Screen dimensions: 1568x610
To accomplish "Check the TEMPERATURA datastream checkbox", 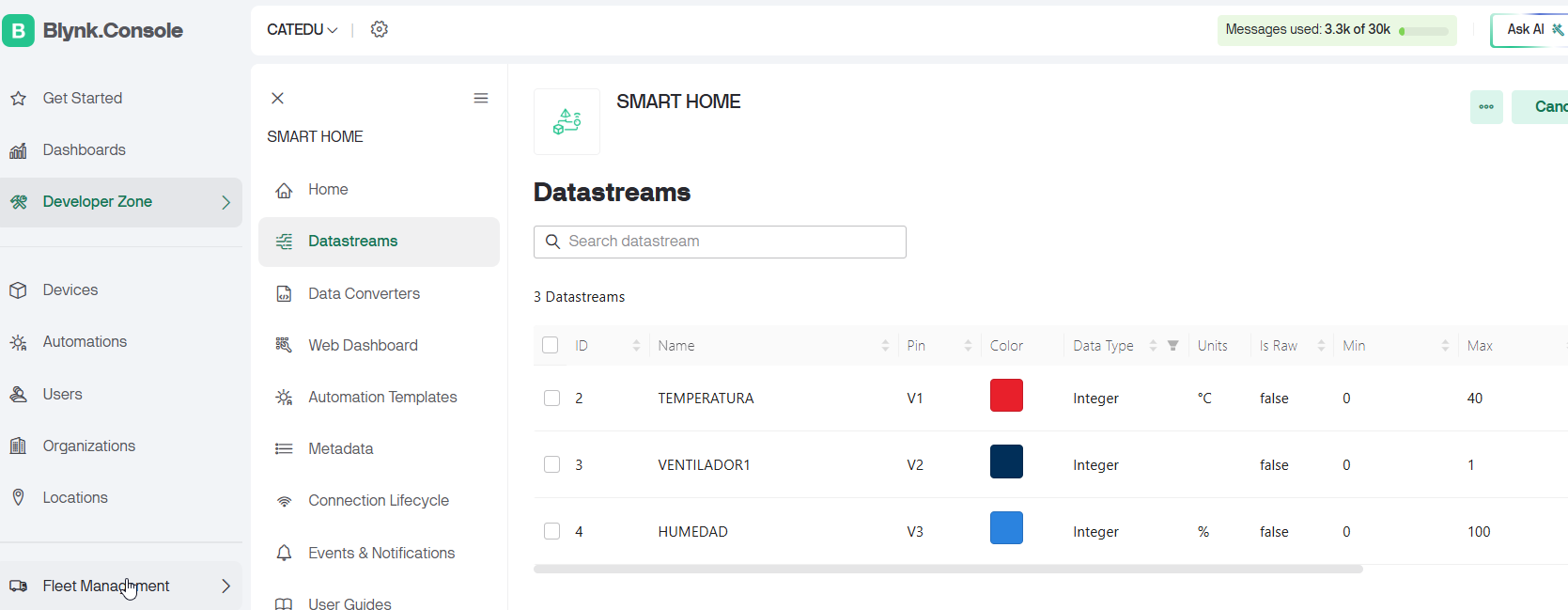I will 551,399.
